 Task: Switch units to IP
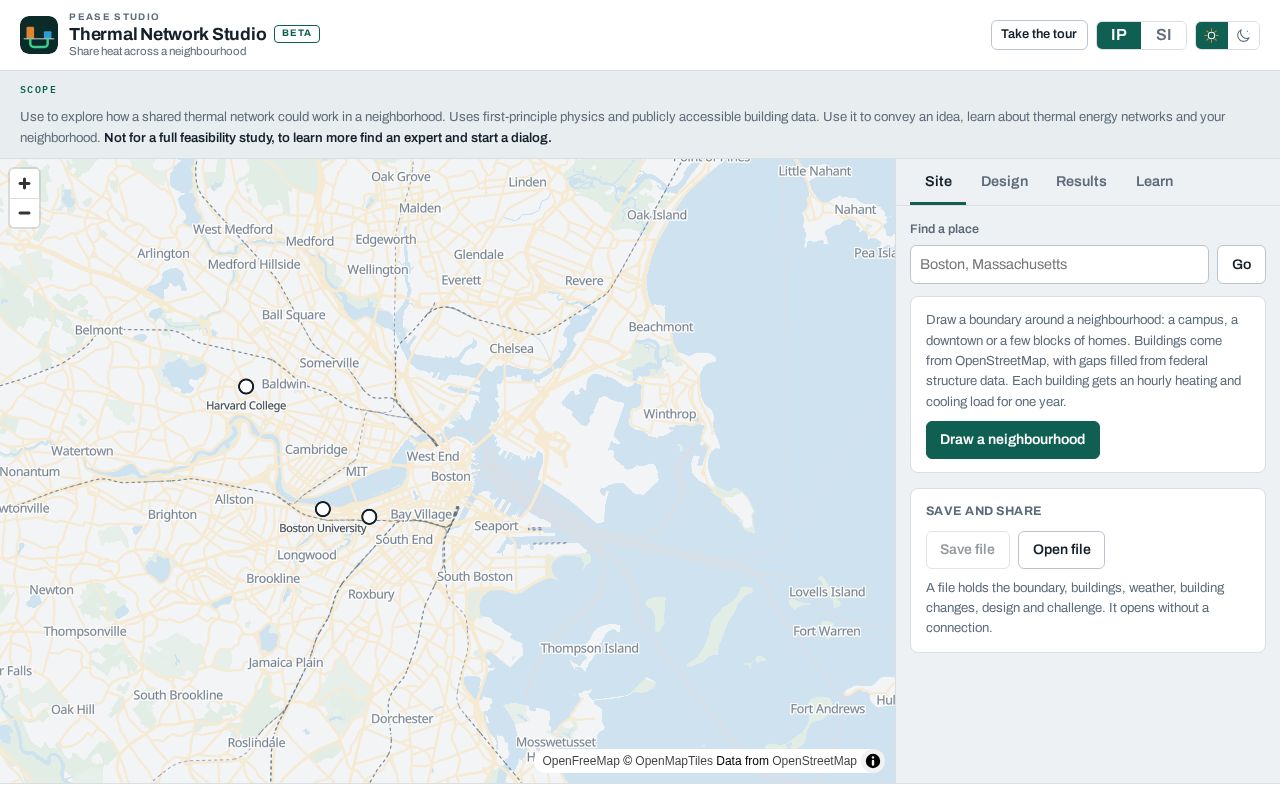(x=1119, y=35)
